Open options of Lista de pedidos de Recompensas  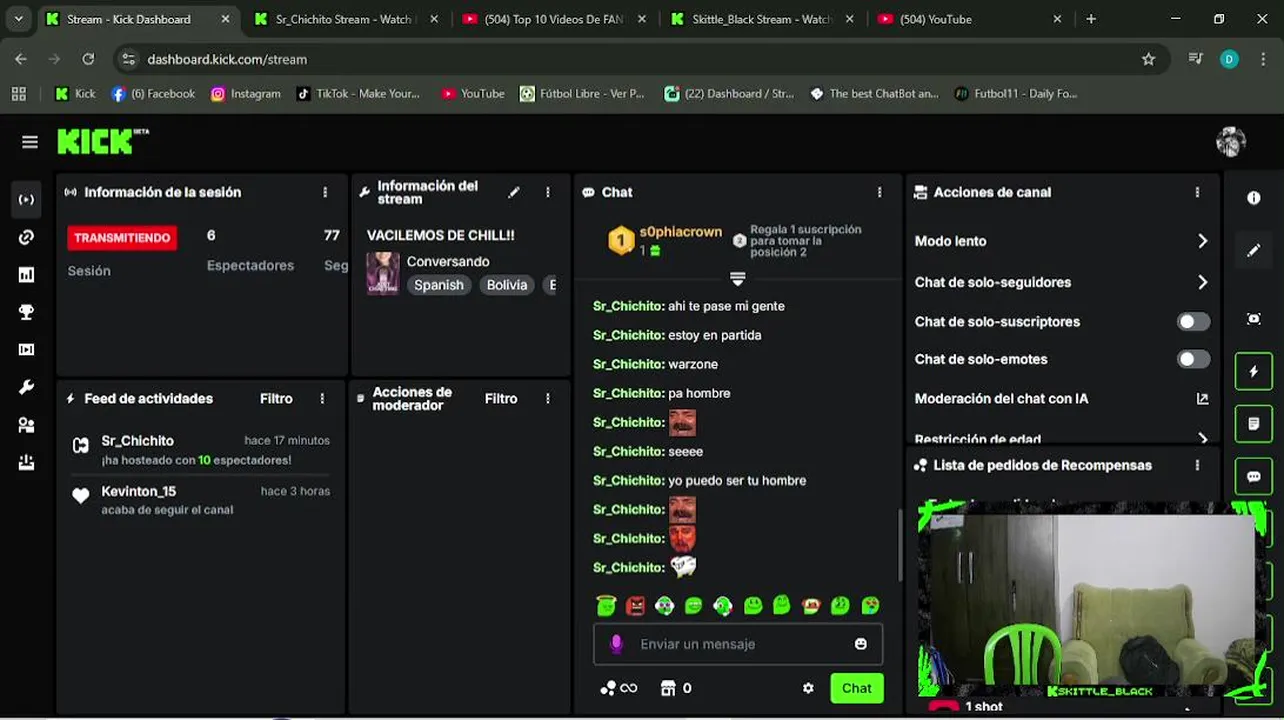[x=1197, y=465]
